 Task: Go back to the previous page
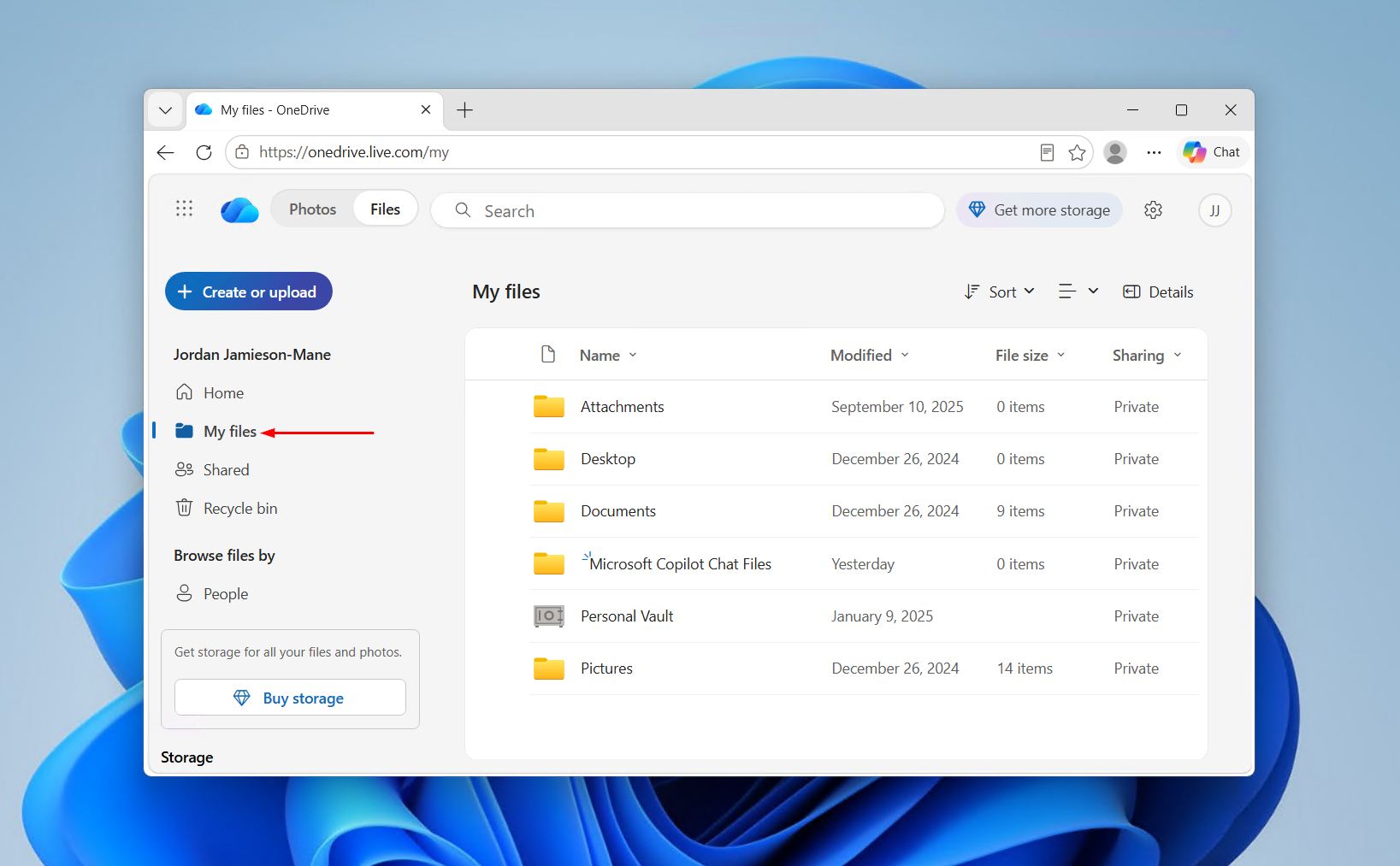click(x=165, y=152)
